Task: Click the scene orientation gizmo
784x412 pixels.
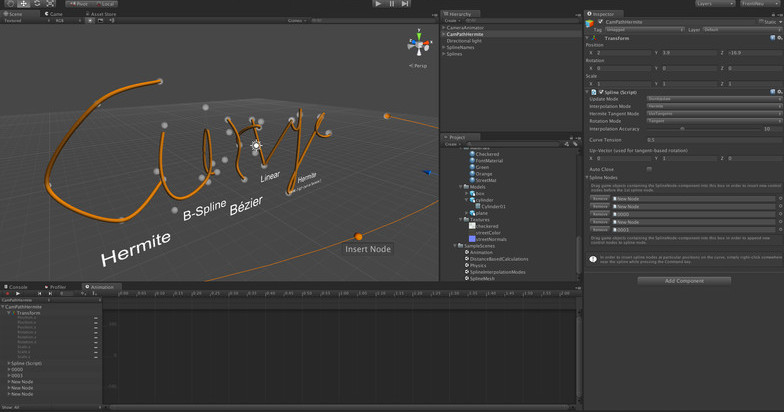Action: pyautogui.click(x=417, y=44)
